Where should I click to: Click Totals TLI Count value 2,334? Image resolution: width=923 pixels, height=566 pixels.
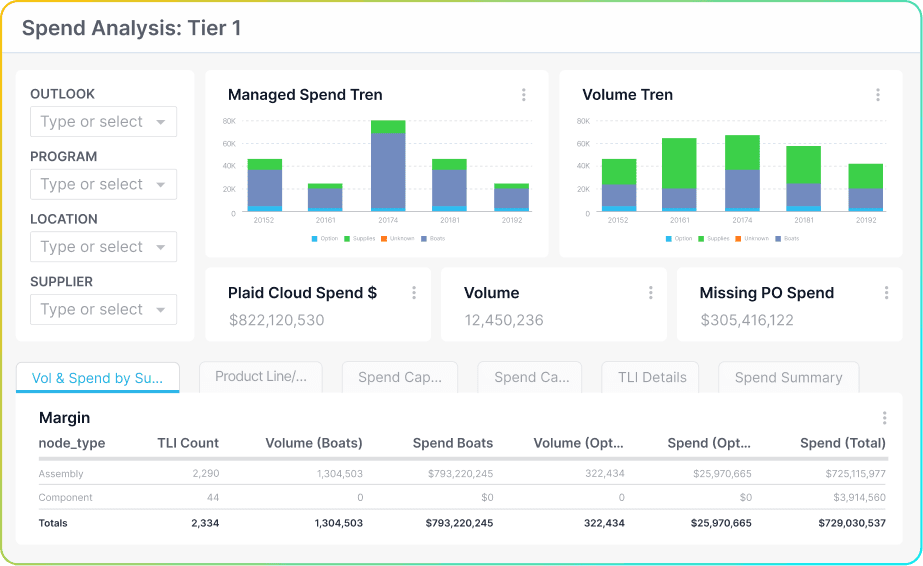pos(205,523)
